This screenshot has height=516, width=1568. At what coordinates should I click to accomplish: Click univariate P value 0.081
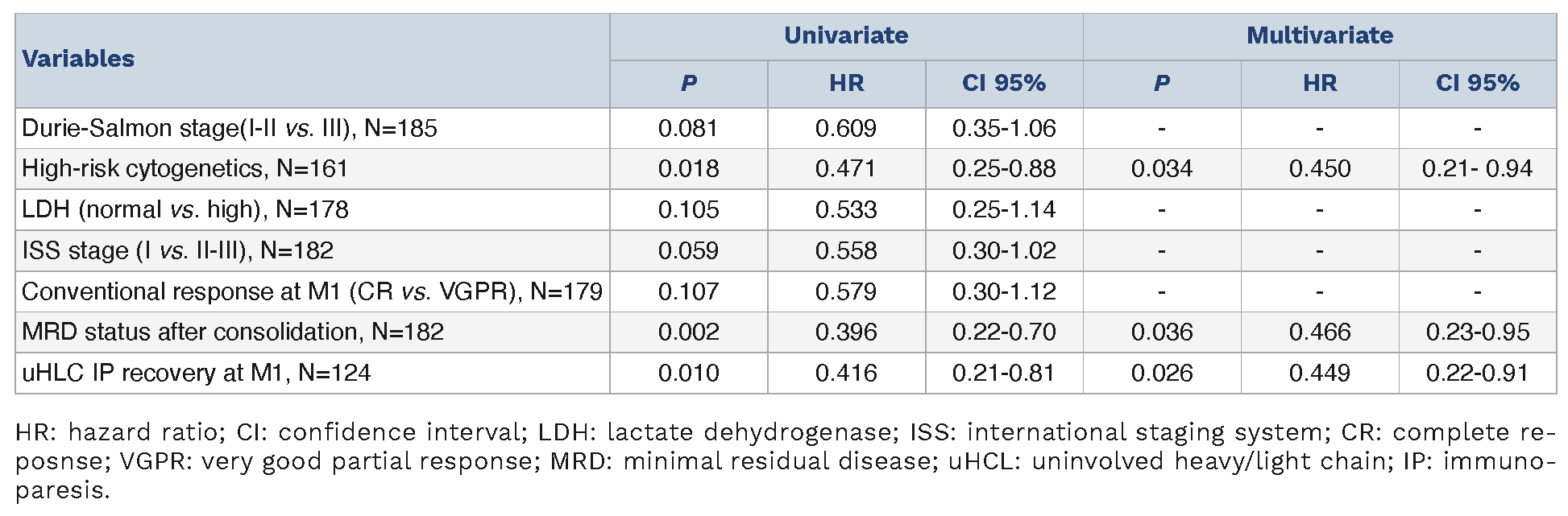[688, 128]
